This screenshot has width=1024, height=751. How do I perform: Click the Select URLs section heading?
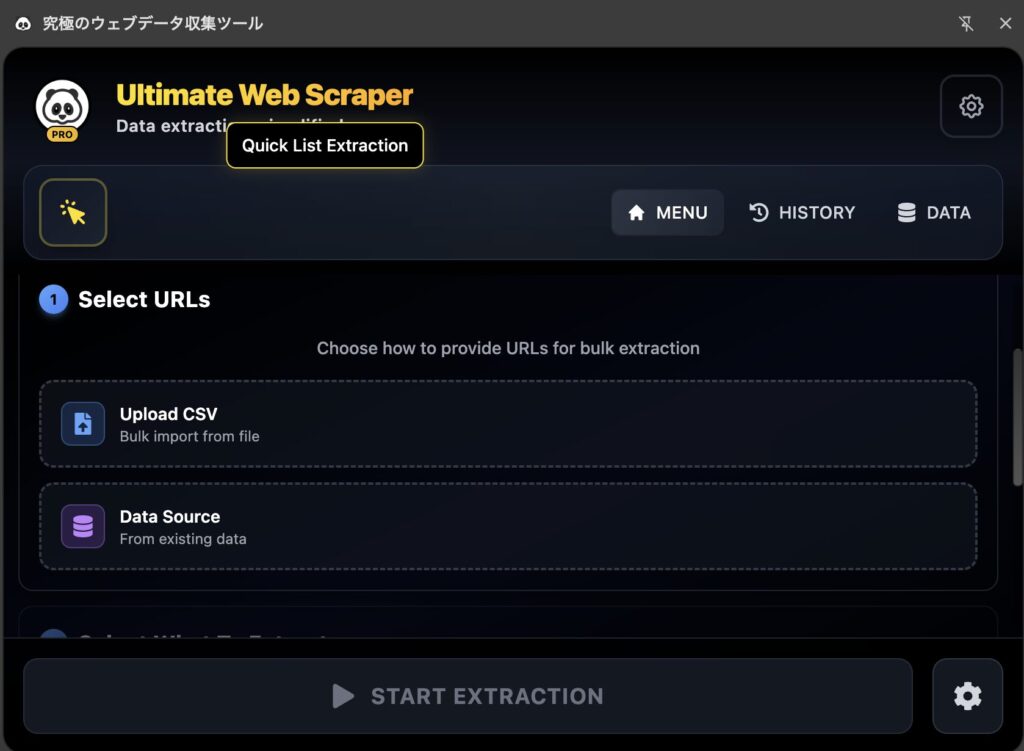pos(144,299)
